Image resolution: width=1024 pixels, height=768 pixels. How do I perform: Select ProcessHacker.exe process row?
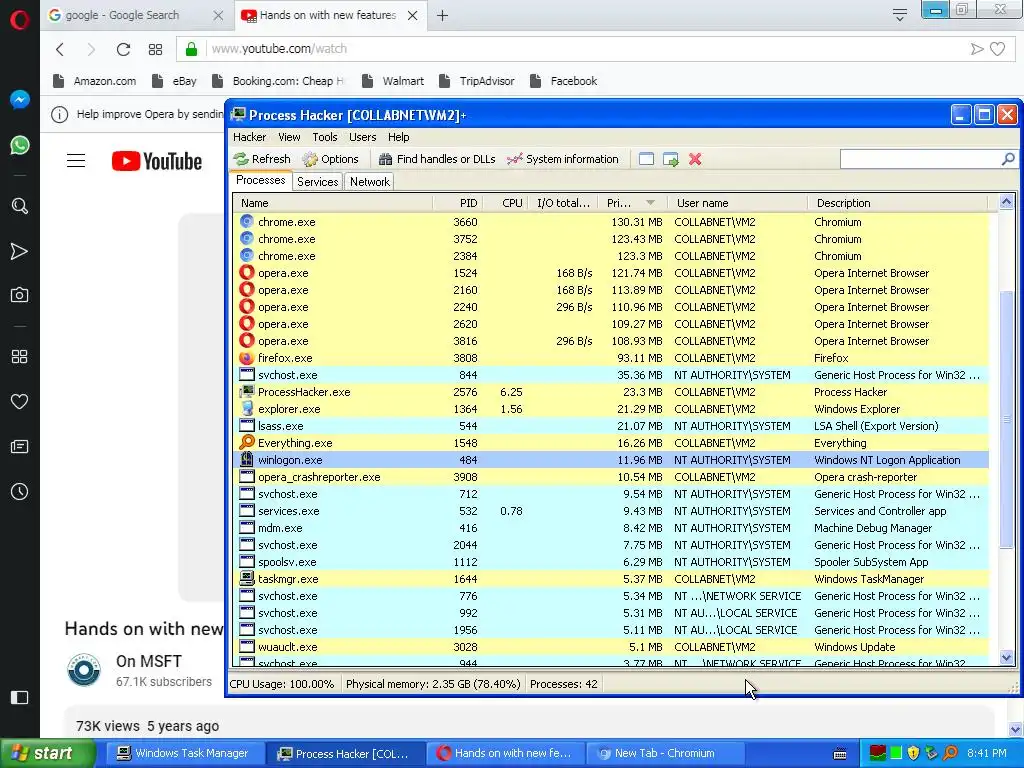tap(611, 392)
